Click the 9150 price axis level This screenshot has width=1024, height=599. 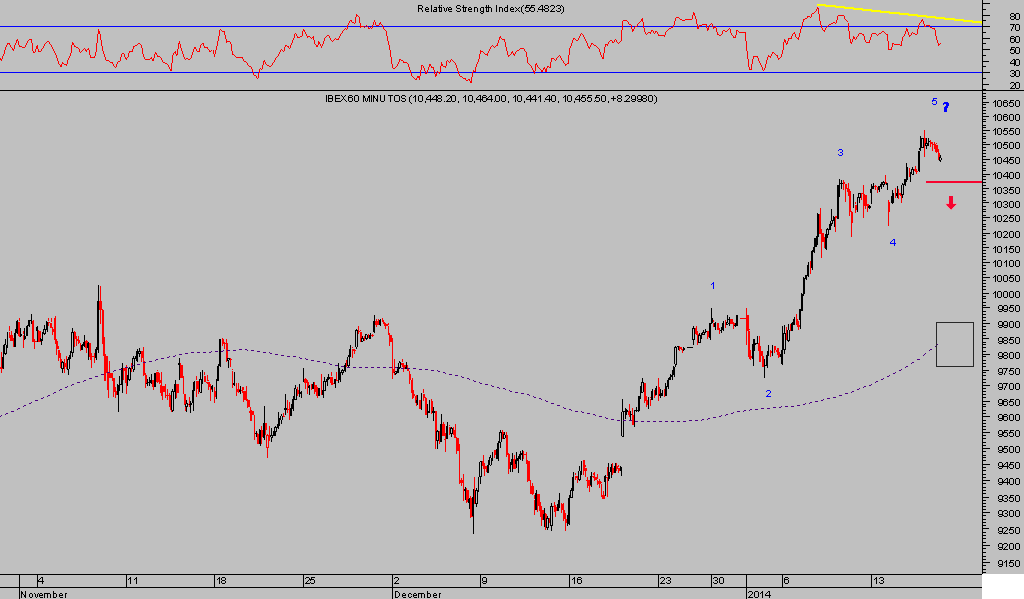1003,565
